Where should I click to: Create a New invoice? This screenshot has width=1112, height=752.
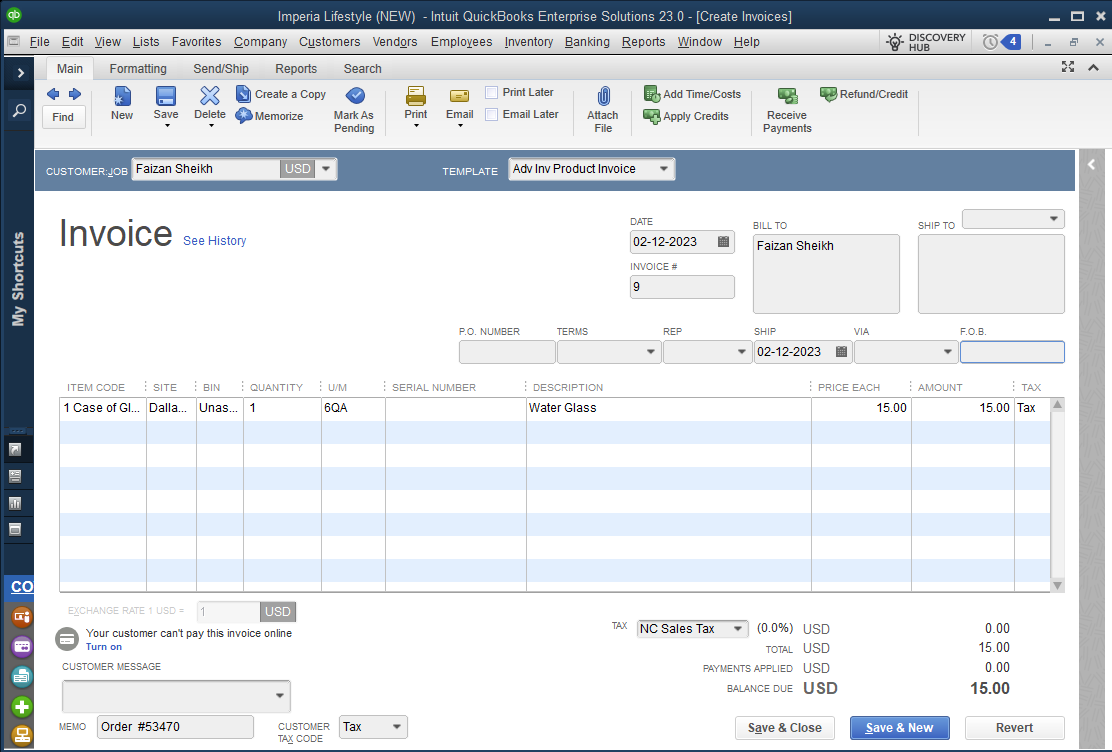122,104
